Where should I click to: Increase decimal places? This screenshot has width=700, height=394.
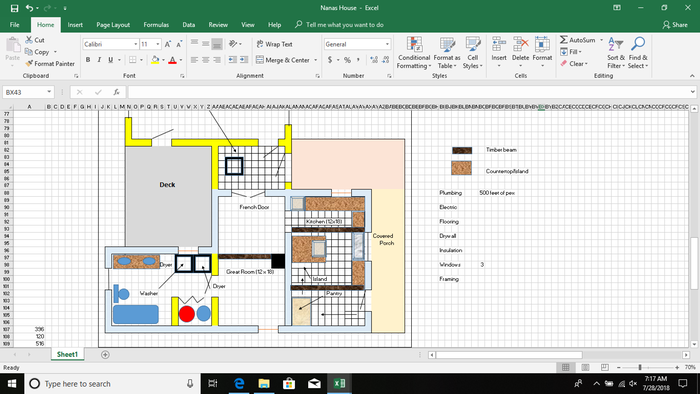tap(374, 60)
